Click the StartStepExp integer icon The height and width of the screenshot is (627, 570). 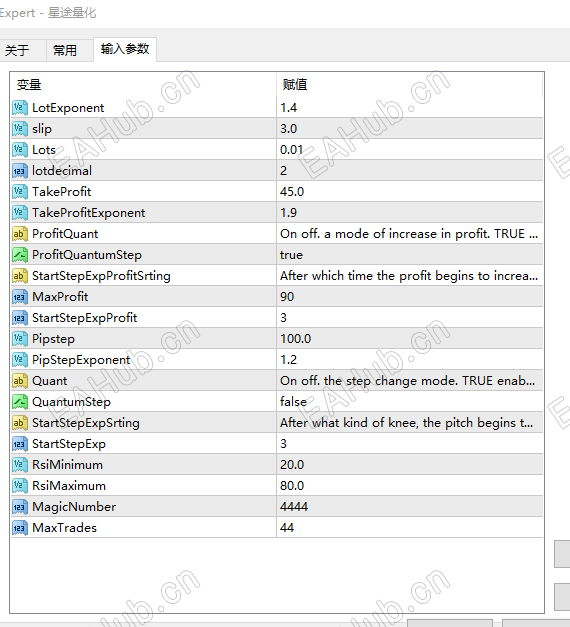[x=20, y=443]
